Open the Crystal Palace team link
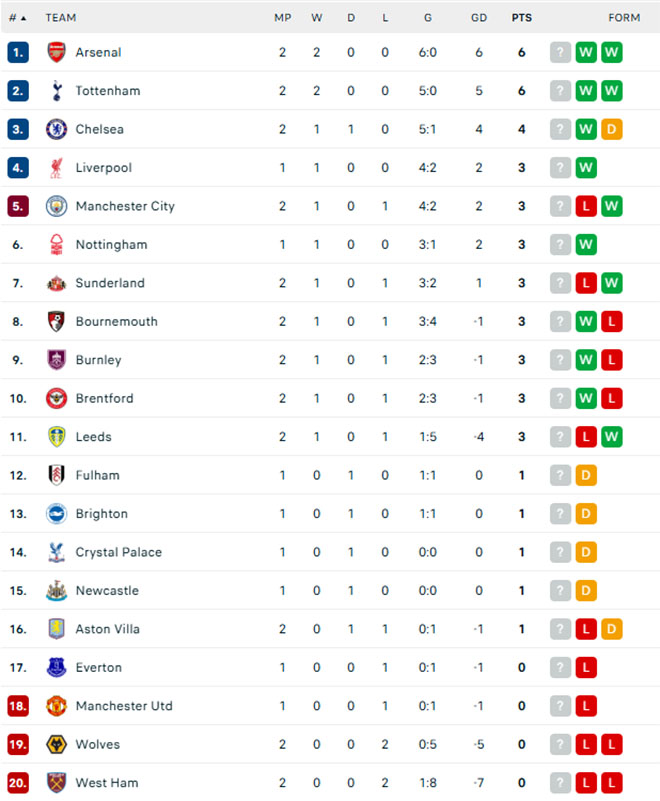 119,552
